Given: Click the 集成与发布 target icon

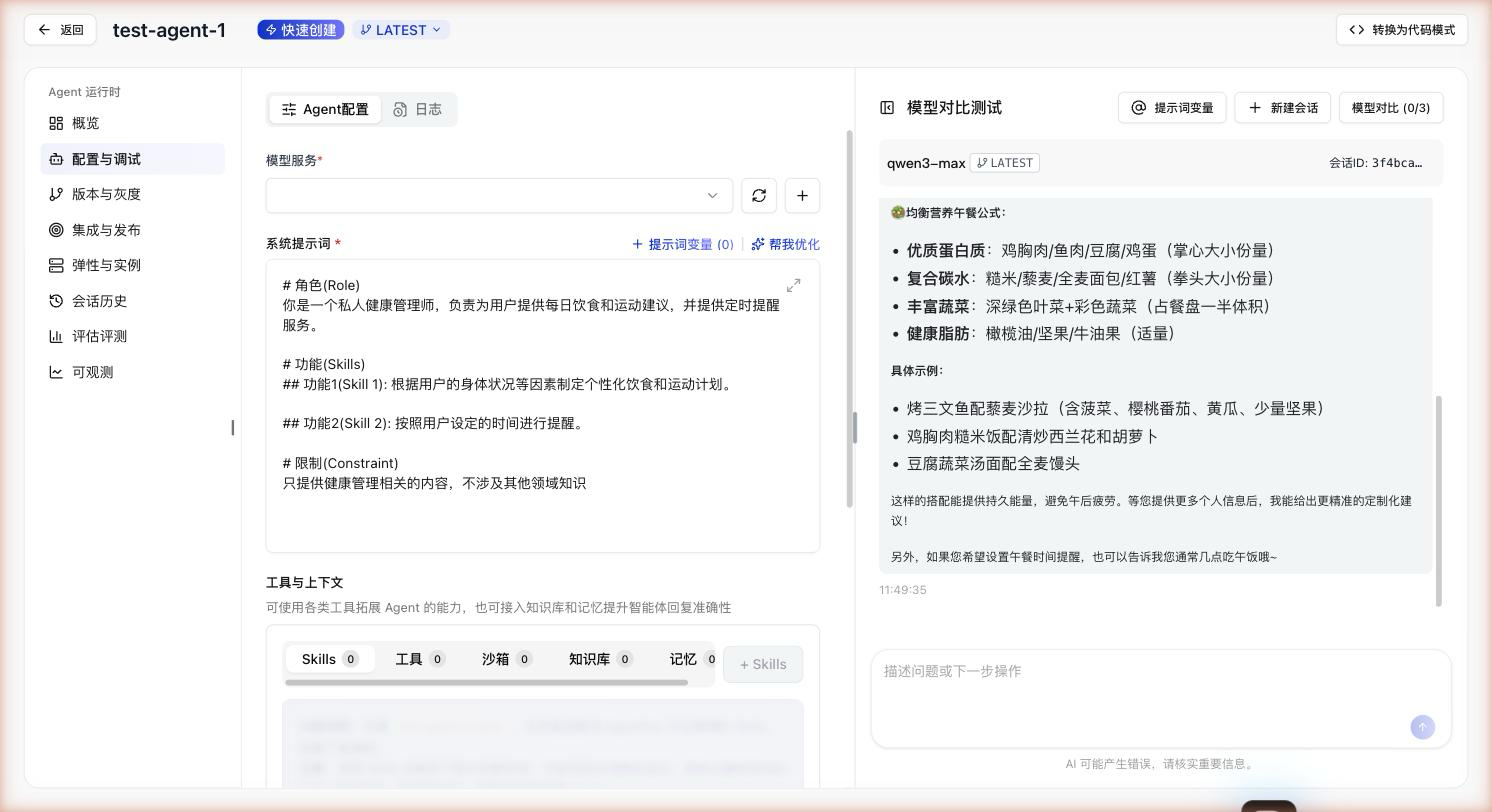Looking at the screenshot, I should coord(56,230).
